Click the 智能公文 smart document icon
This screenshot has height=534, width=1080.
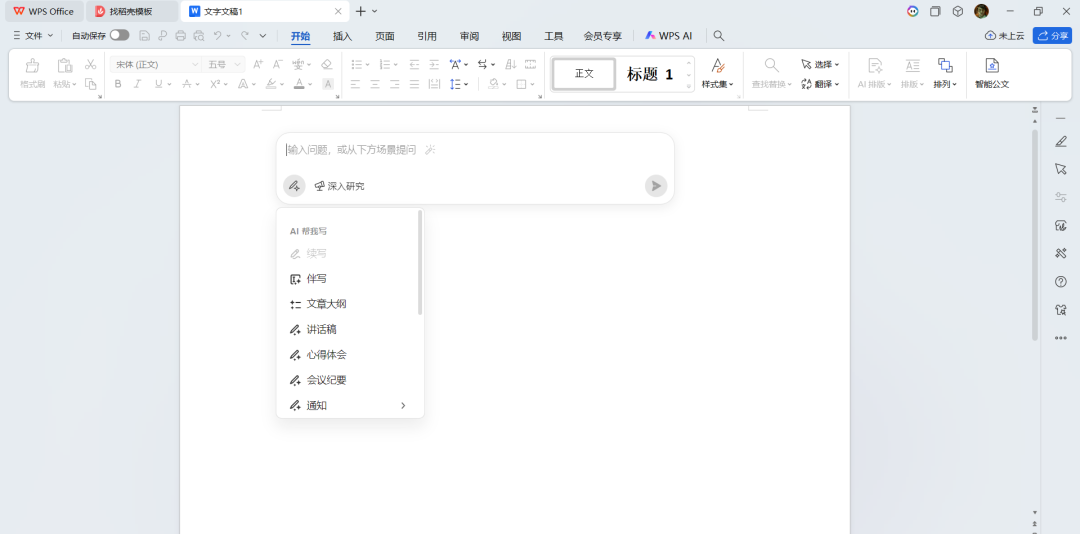[992, 66]
